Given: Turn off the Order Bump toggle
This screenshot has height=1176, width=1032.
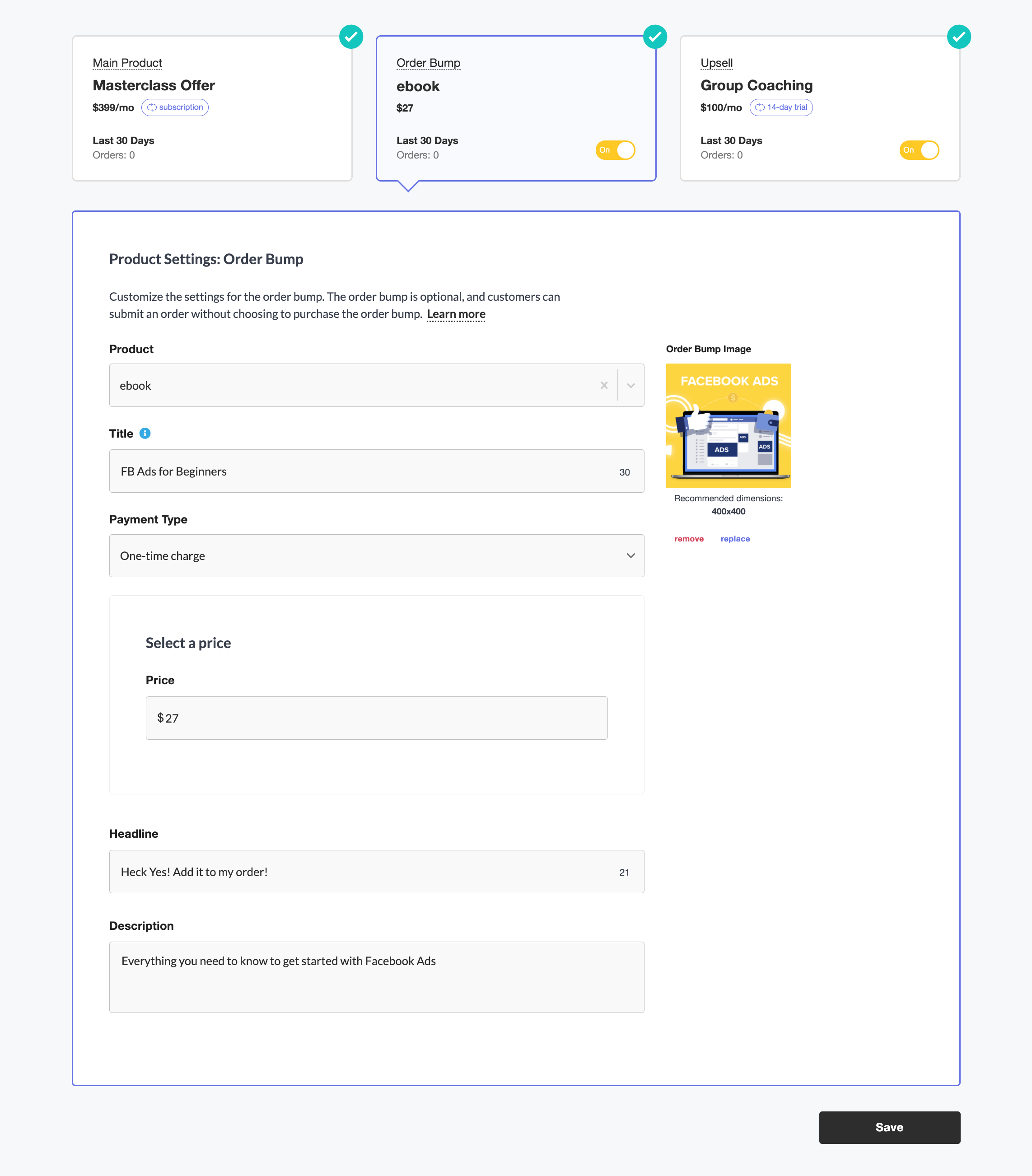Looking at the screenshot, I should pos(615,150).
